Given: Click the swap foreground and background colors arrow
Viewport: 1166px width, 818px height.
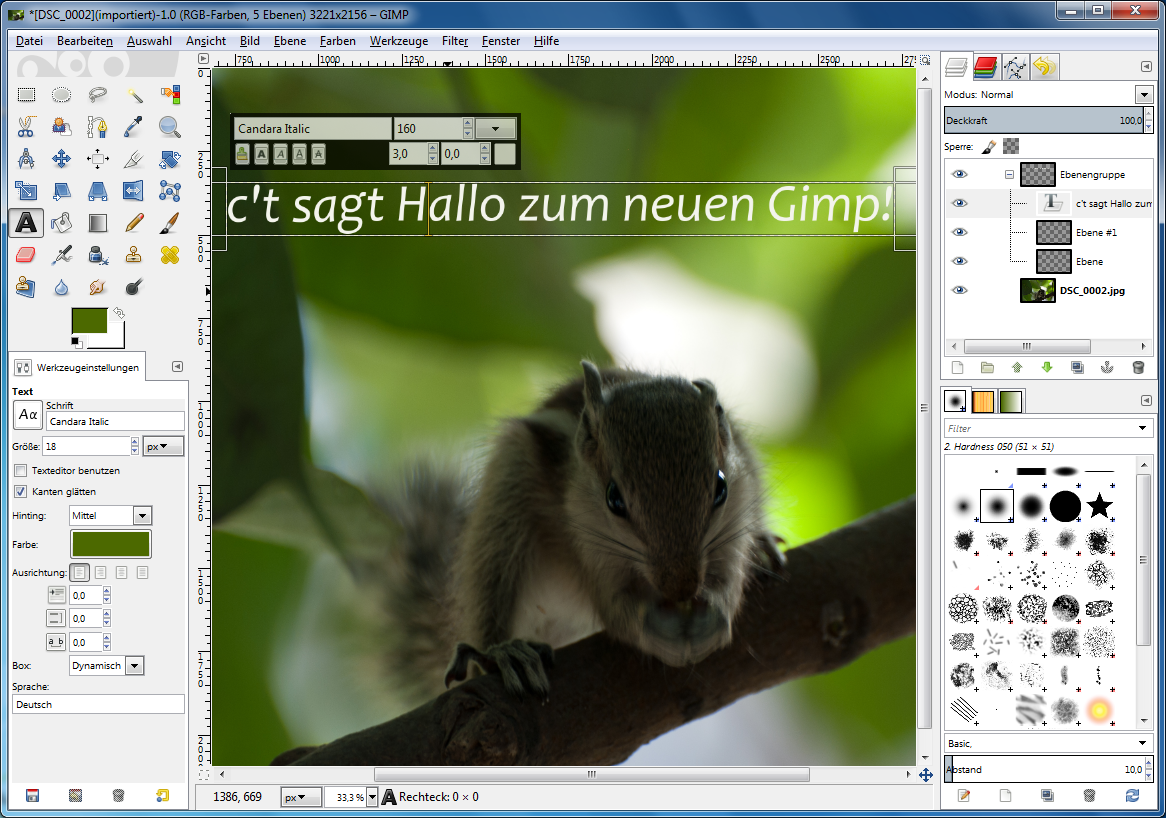Looking at the screenshot, I should (x=118, y=313).
